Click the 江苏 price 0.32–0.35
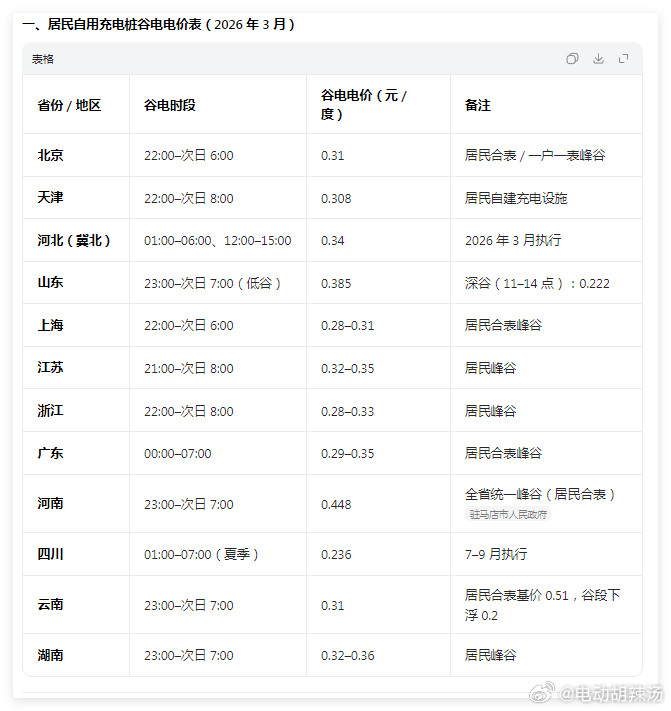671x711 pixels. click(x=347, y=369)
